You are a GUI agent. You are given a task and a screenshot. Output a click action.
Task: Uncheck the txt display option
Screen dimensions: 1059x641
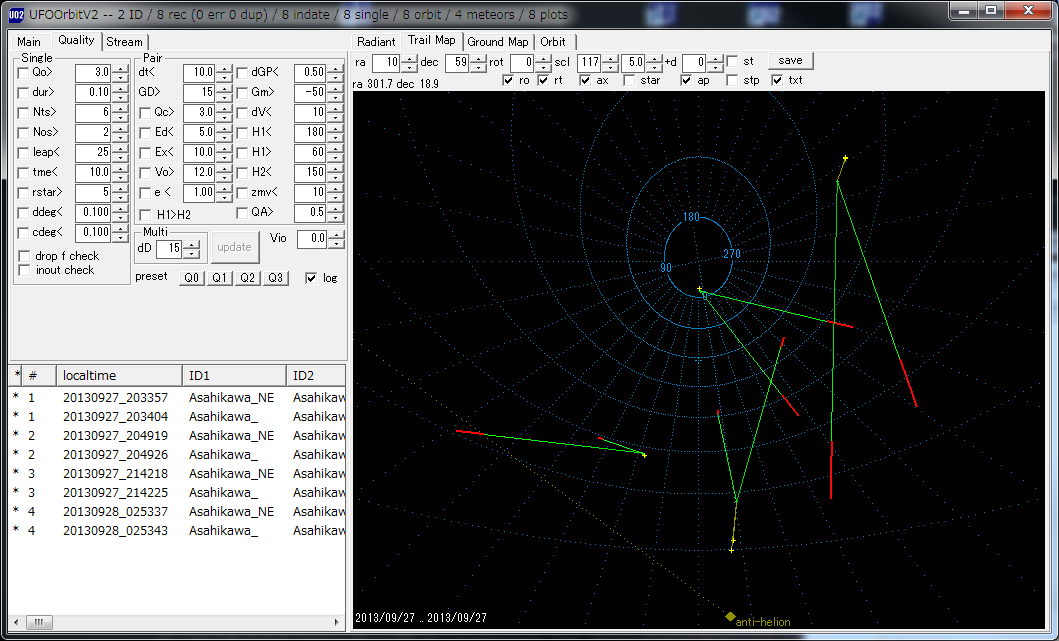(777, 80)
